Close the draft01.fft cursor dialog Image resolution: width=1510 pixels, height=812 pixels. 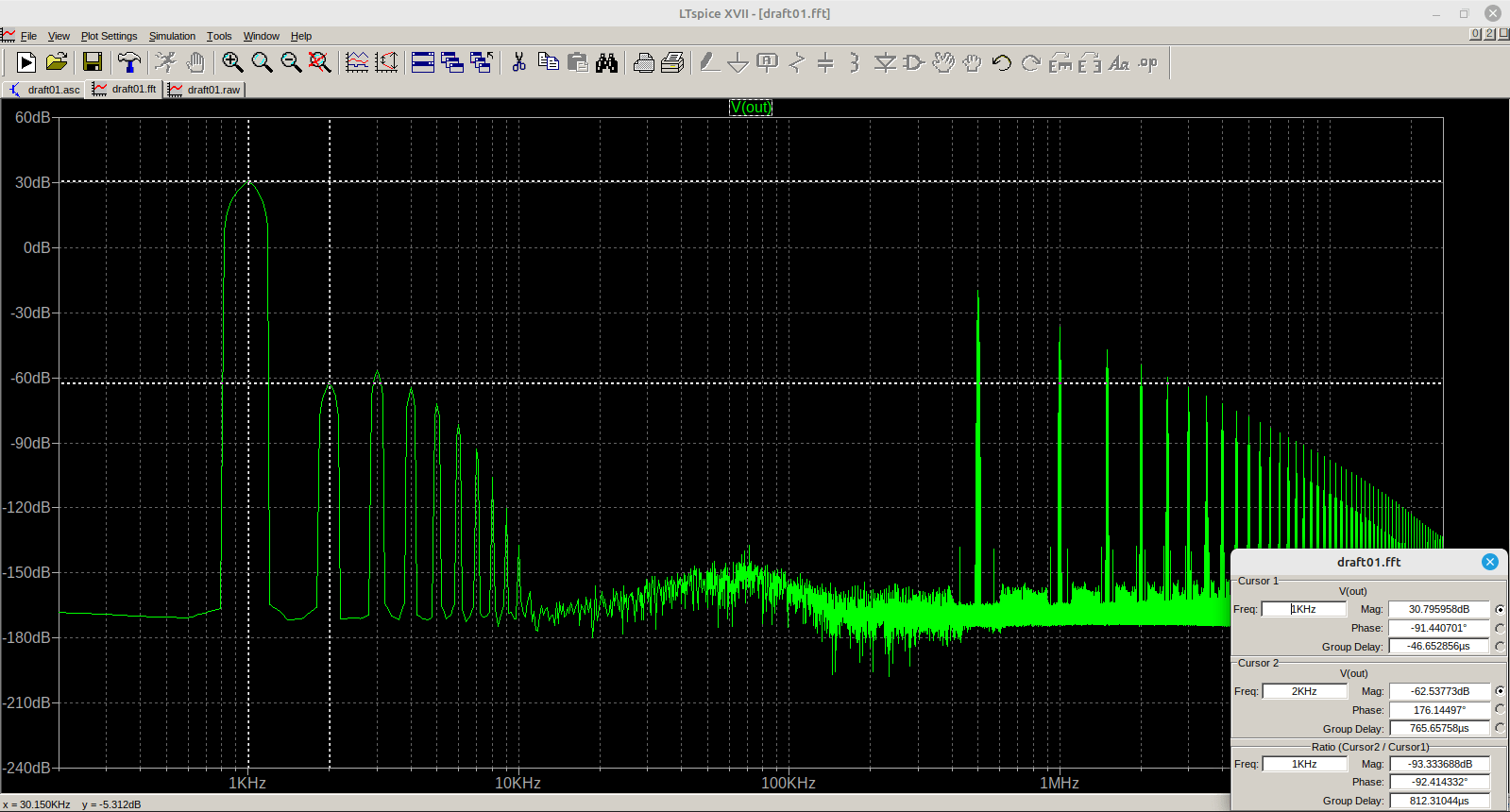click(x=1490, y=562)
